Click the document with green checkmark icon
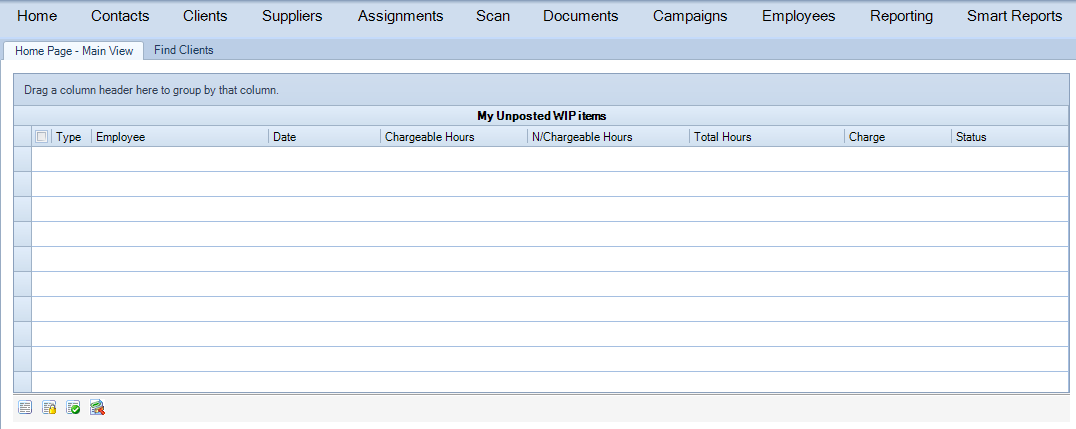The width and height of the screenshot is (1076, 429). [x=73, y=408]
